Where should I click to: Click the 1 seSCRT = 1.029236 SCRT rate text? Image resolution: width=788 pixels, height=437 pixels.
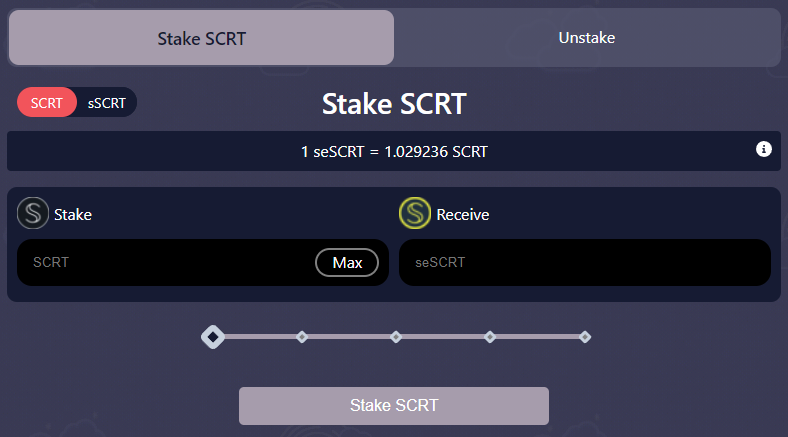pos(394,152)
